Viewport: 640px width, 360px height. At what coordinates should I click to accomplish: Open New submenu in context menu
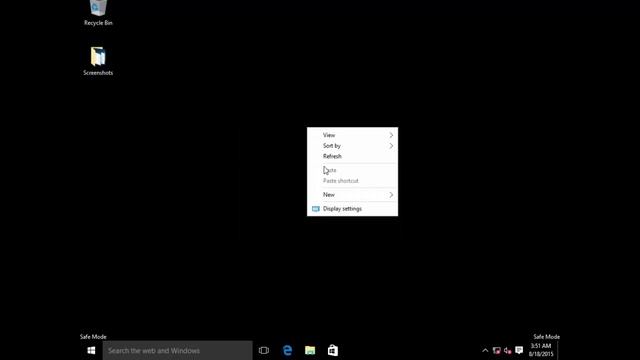pos(352,195)
